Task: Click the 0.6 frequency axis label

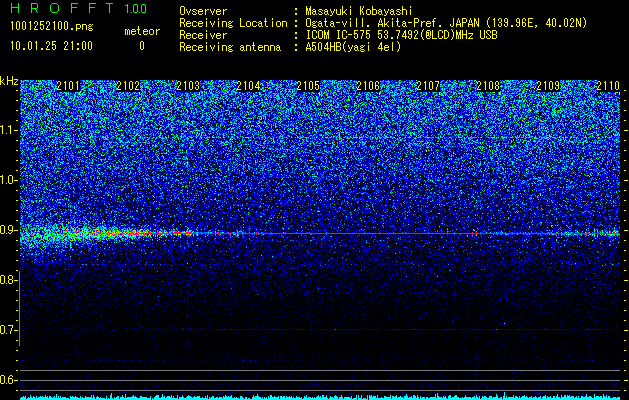Action: pos(9,380)
